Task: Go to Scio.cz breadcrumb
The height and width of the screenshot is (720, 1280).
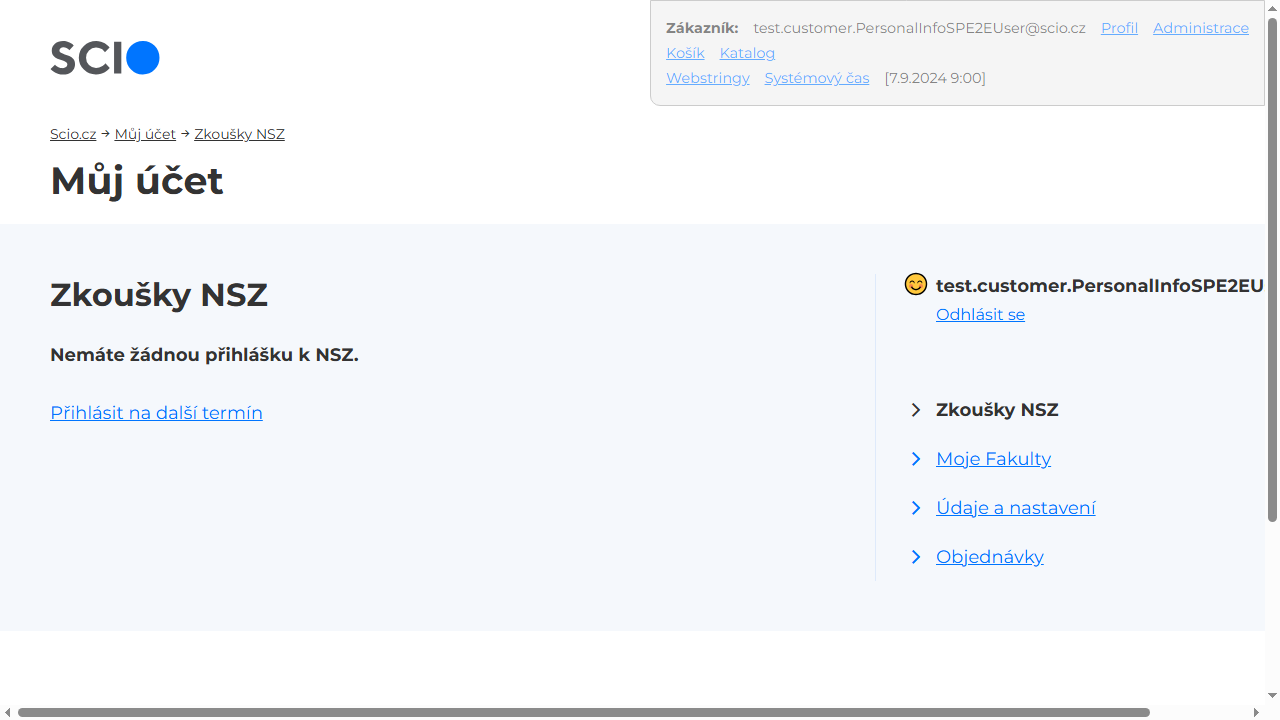Action: (73, 134)
